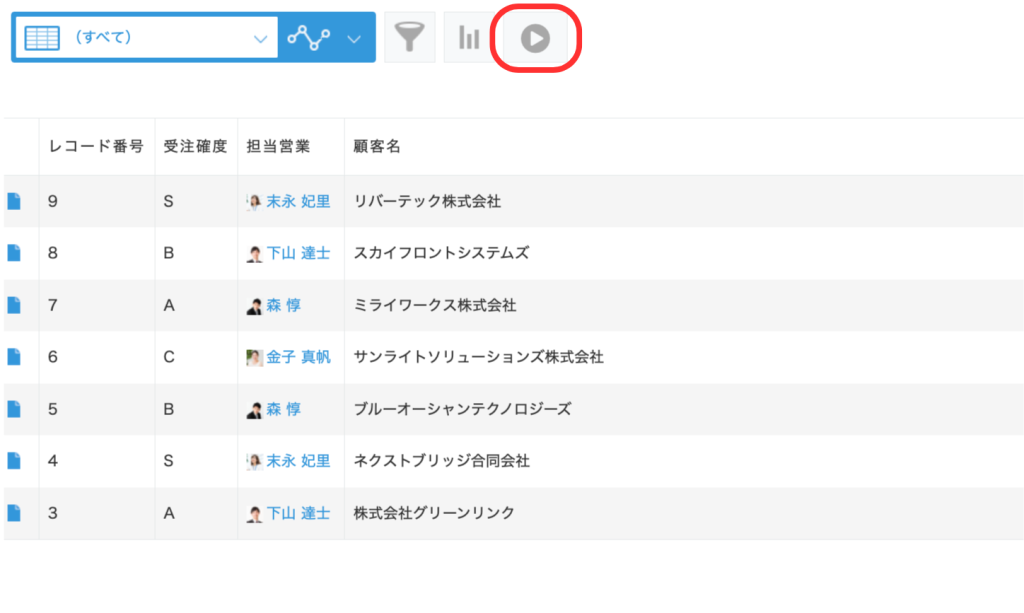This screenshot has width=1024, height=613.
Task: Select the リバーテック株式会社 customer cell
Action: click(x=427, y=201)
